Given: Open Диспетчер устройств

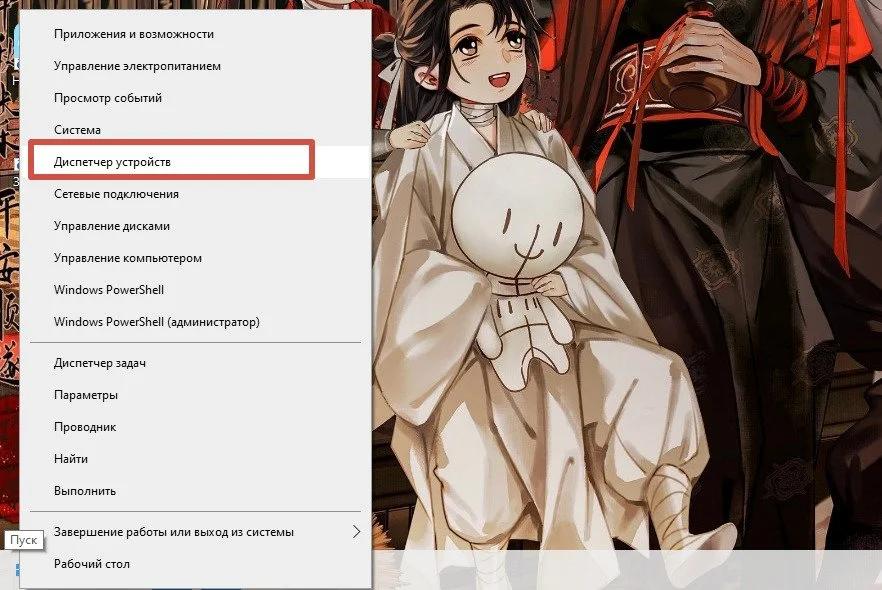Looking at the screenshot, I should [195, 162].
